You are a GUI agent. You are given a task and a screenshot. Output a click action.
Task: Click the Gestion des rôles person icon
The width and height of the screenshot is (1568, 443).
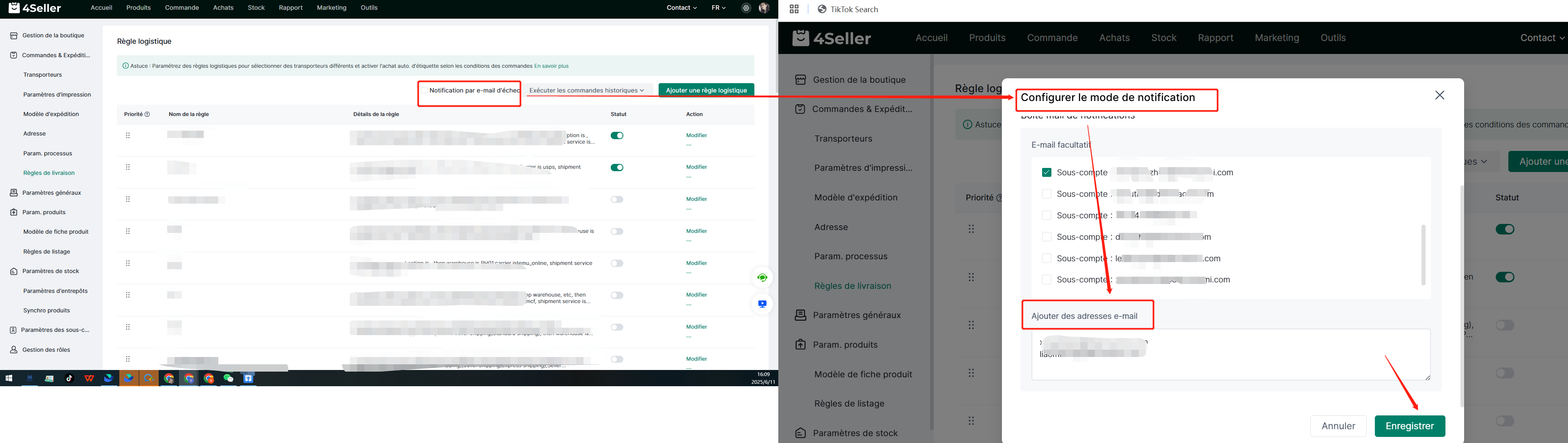(x=14, y=350)
